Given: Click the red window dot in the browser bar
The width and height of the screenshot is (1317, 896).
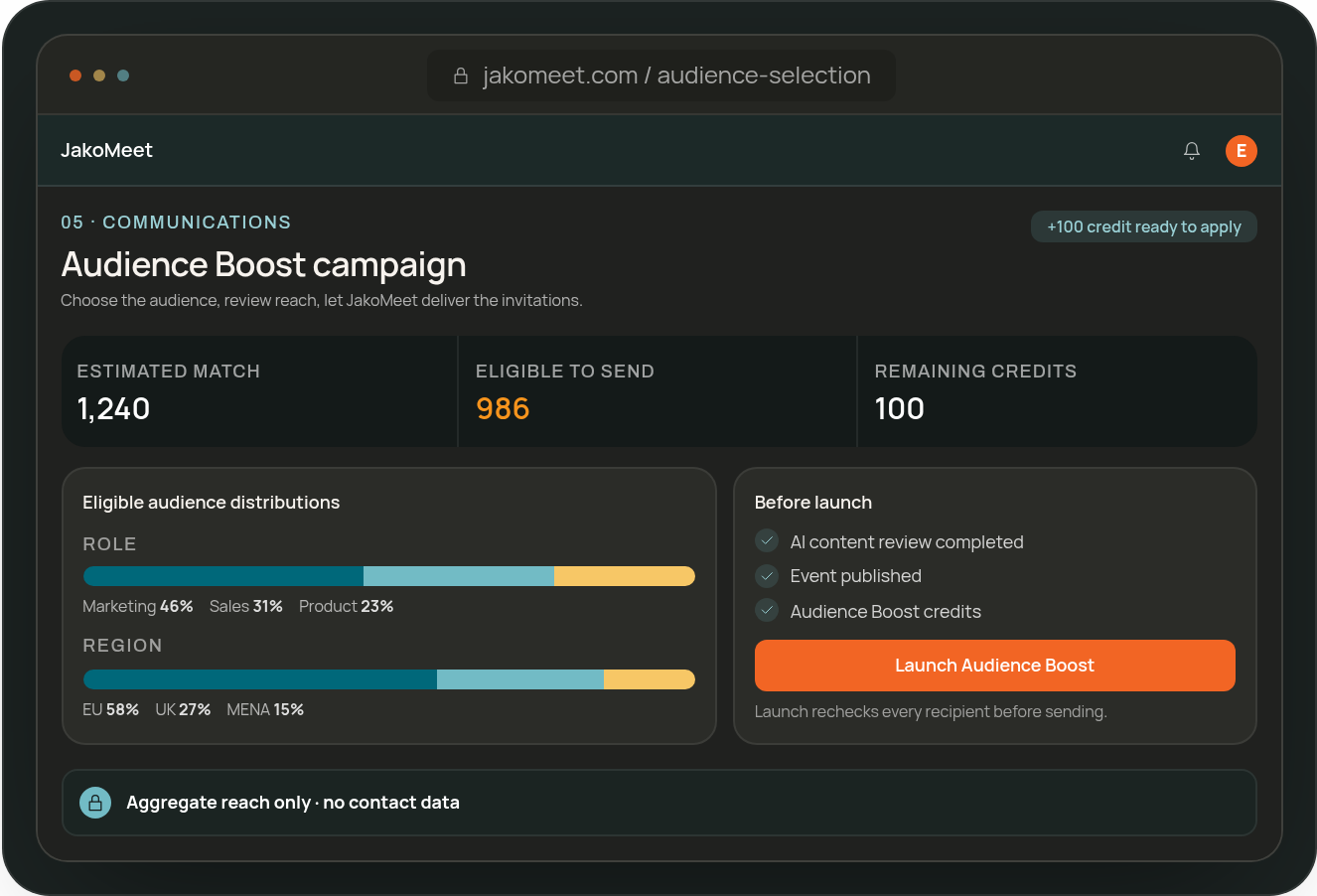Looking at the screenshot, I should click(75, 75).
